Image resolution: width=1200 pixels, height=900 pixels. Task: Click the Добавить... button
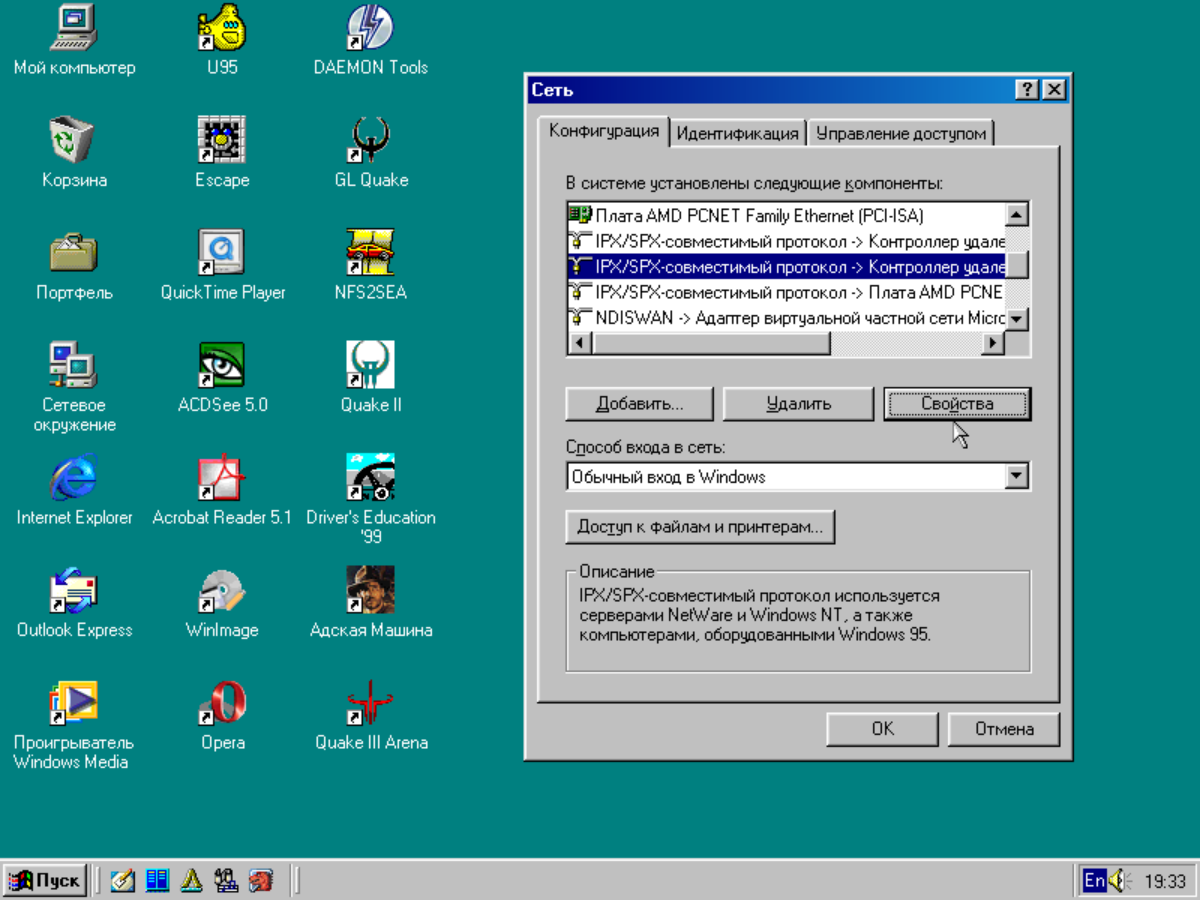click(x=639, y=404)
